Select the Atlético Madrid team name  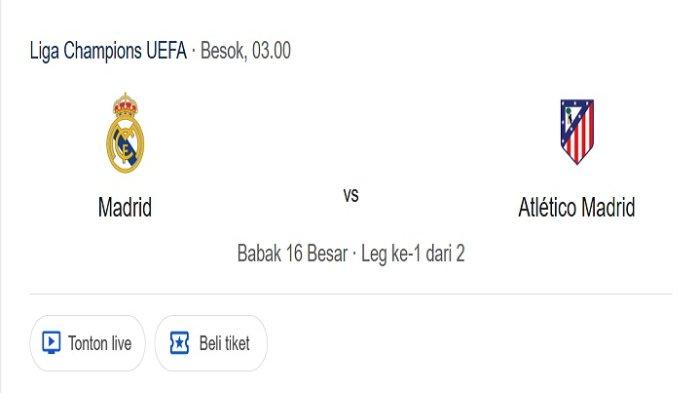(577, 207)
